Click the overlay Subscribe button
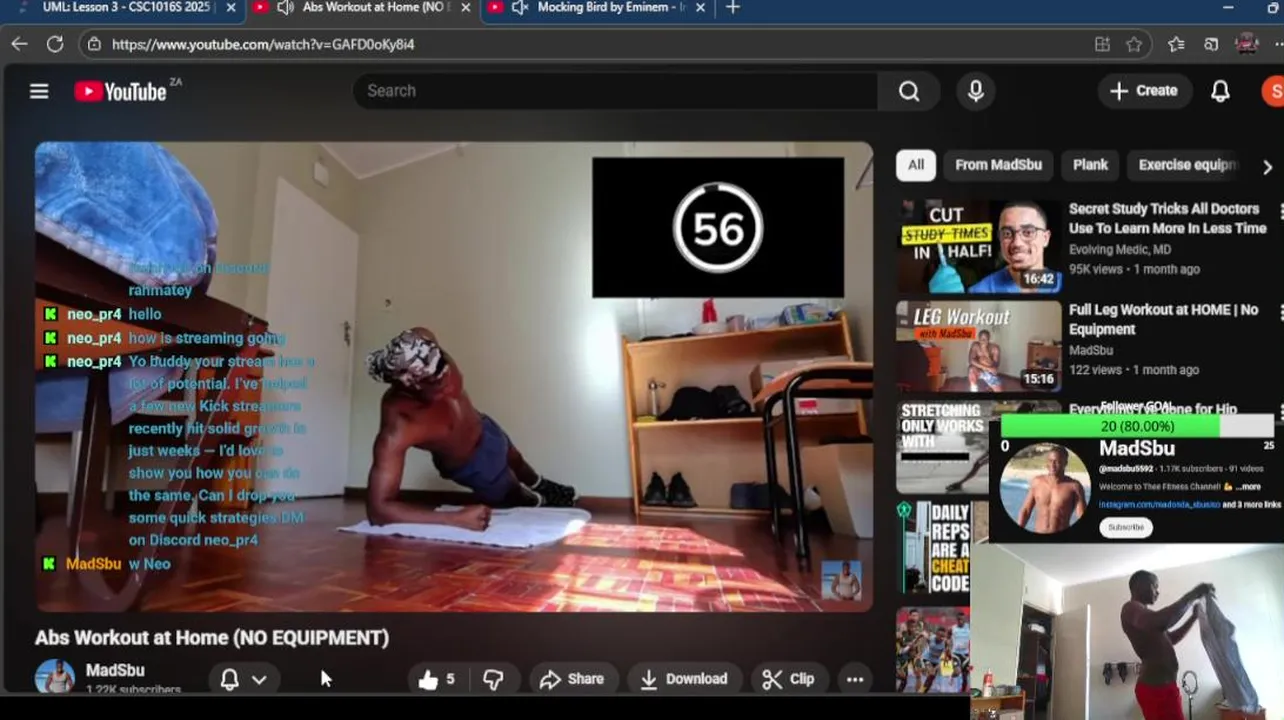 click(1125, 527)
